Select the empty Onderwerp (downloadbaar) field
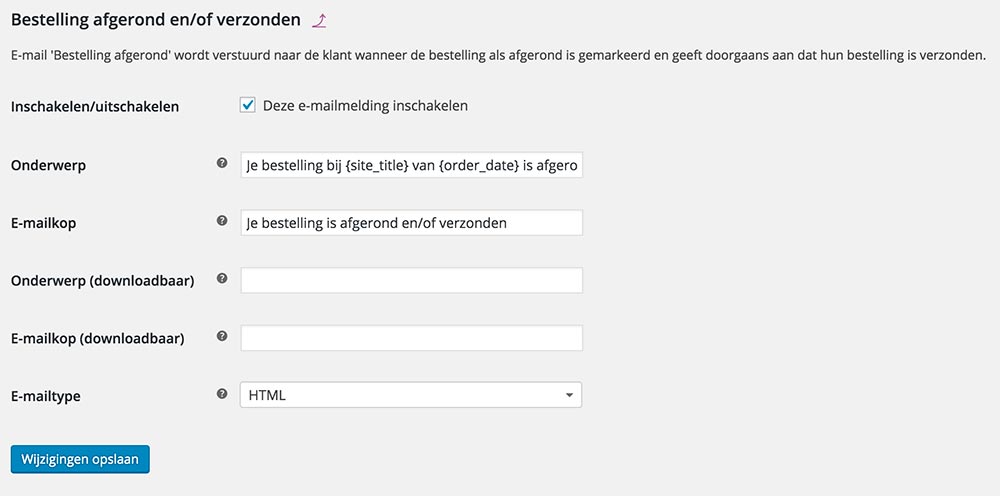This screenshot has height=496, width=1000. [411, 280]
